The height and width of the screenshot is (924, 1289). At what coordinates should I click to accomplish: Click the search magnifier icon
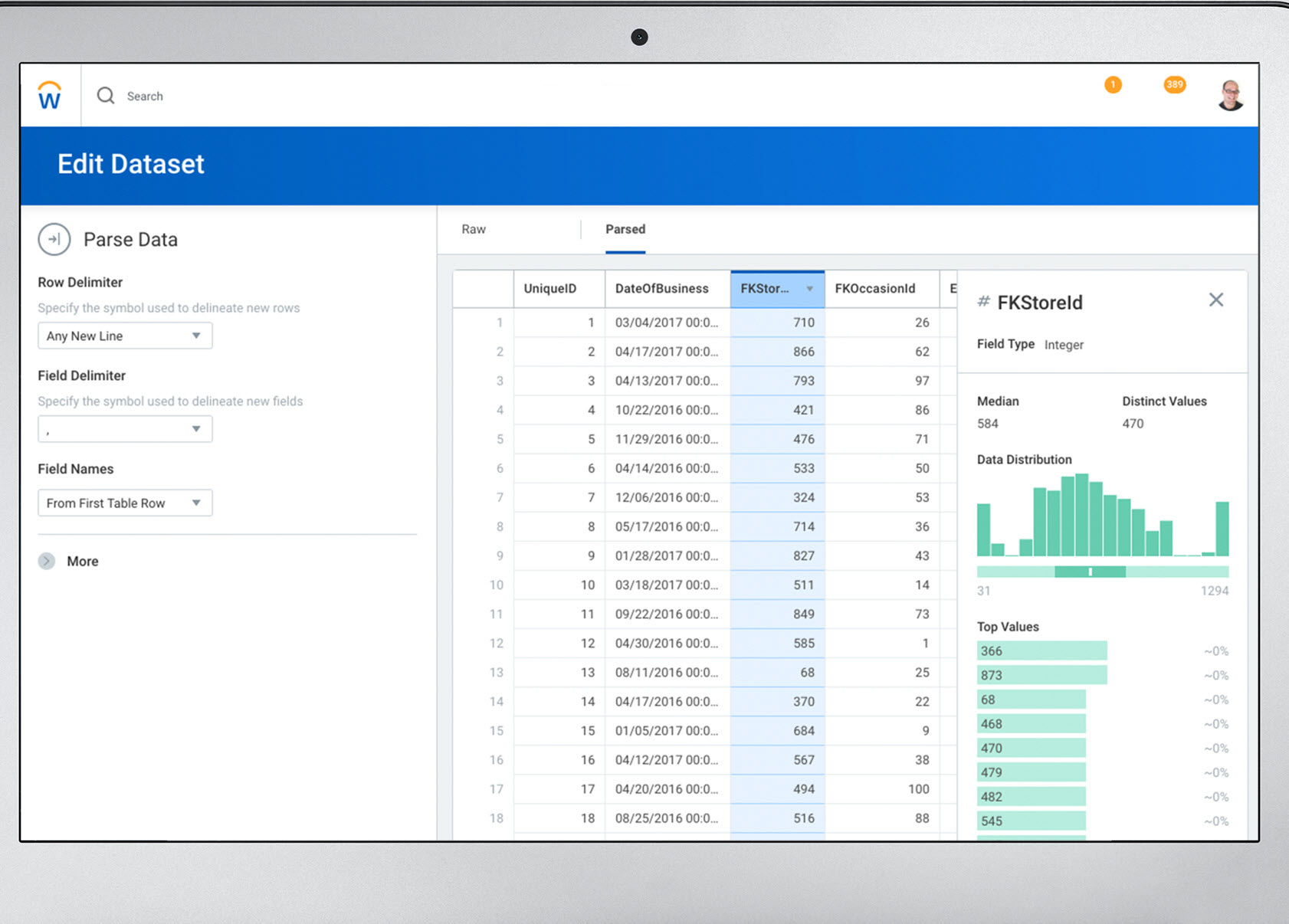click(x=106, y=96)
